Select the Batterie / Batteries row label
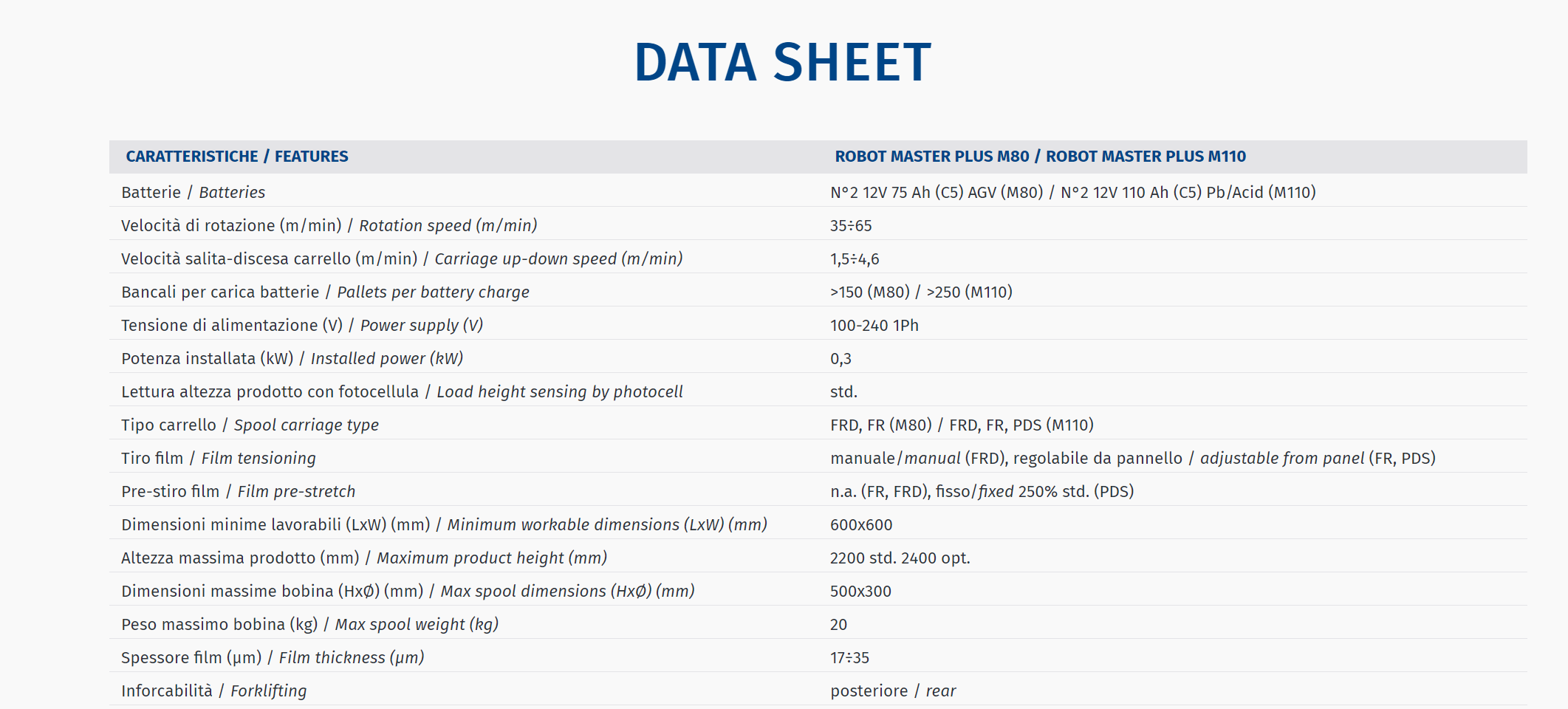1568x709 pixels. 193,192
